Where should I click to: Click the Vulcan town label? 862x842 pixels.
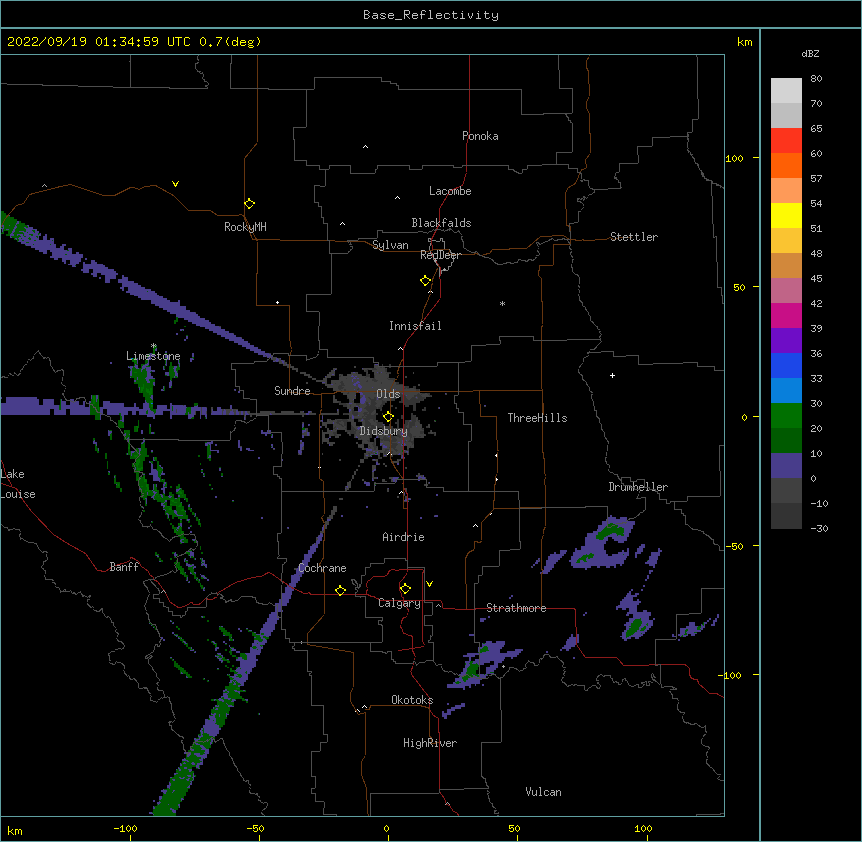click(x=543, y=792)
